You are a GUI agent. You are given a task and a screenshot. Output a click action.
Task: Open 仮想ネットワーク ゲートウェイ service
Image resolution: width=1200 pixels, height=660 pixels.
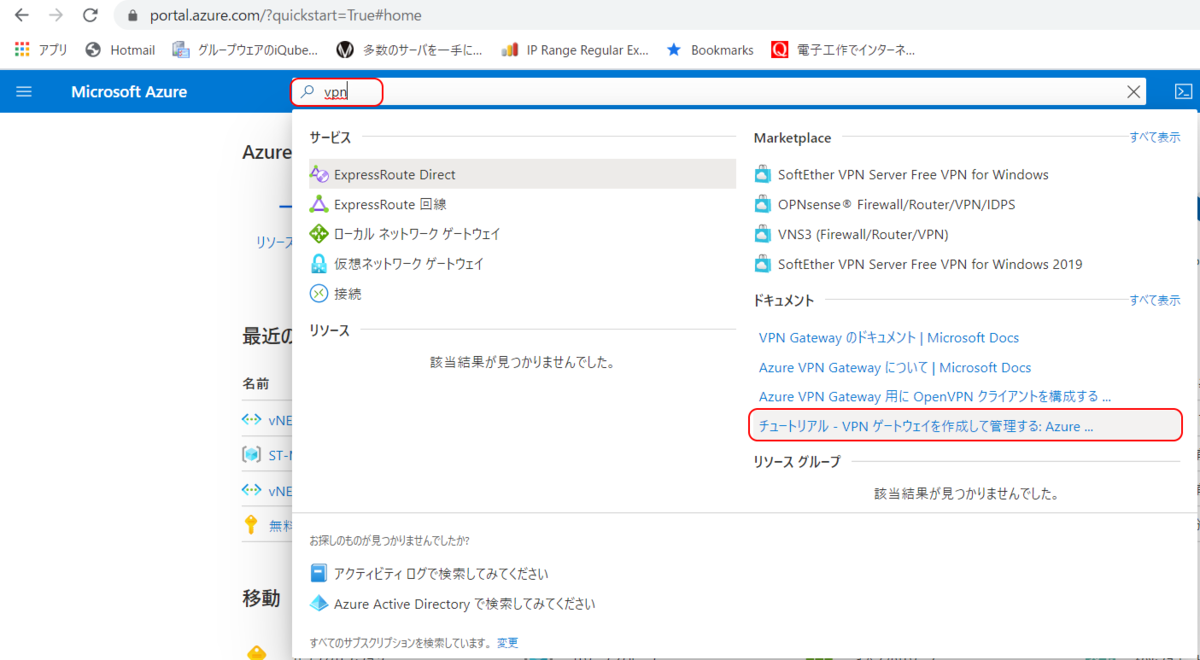pyautogui.click(x=522, y=264)
